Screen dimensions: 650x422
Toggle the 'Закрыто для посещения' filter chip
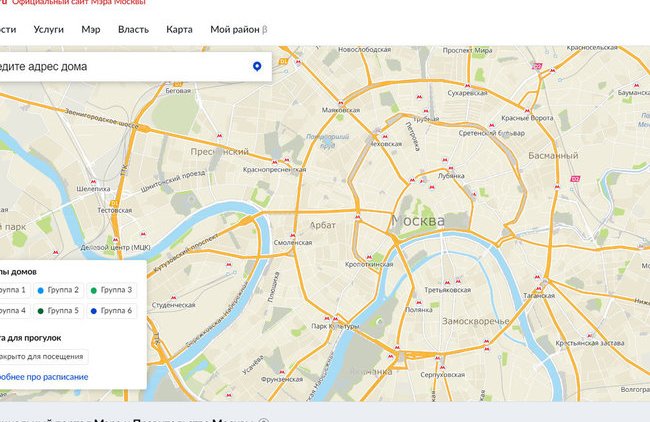[x=42, y=357]
